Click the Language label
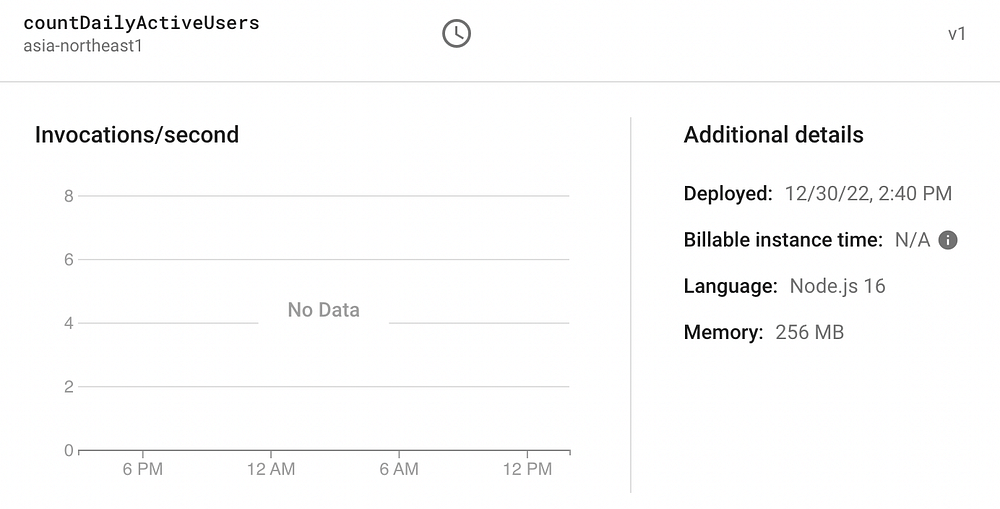1000x509 pixels. [730, 286]
